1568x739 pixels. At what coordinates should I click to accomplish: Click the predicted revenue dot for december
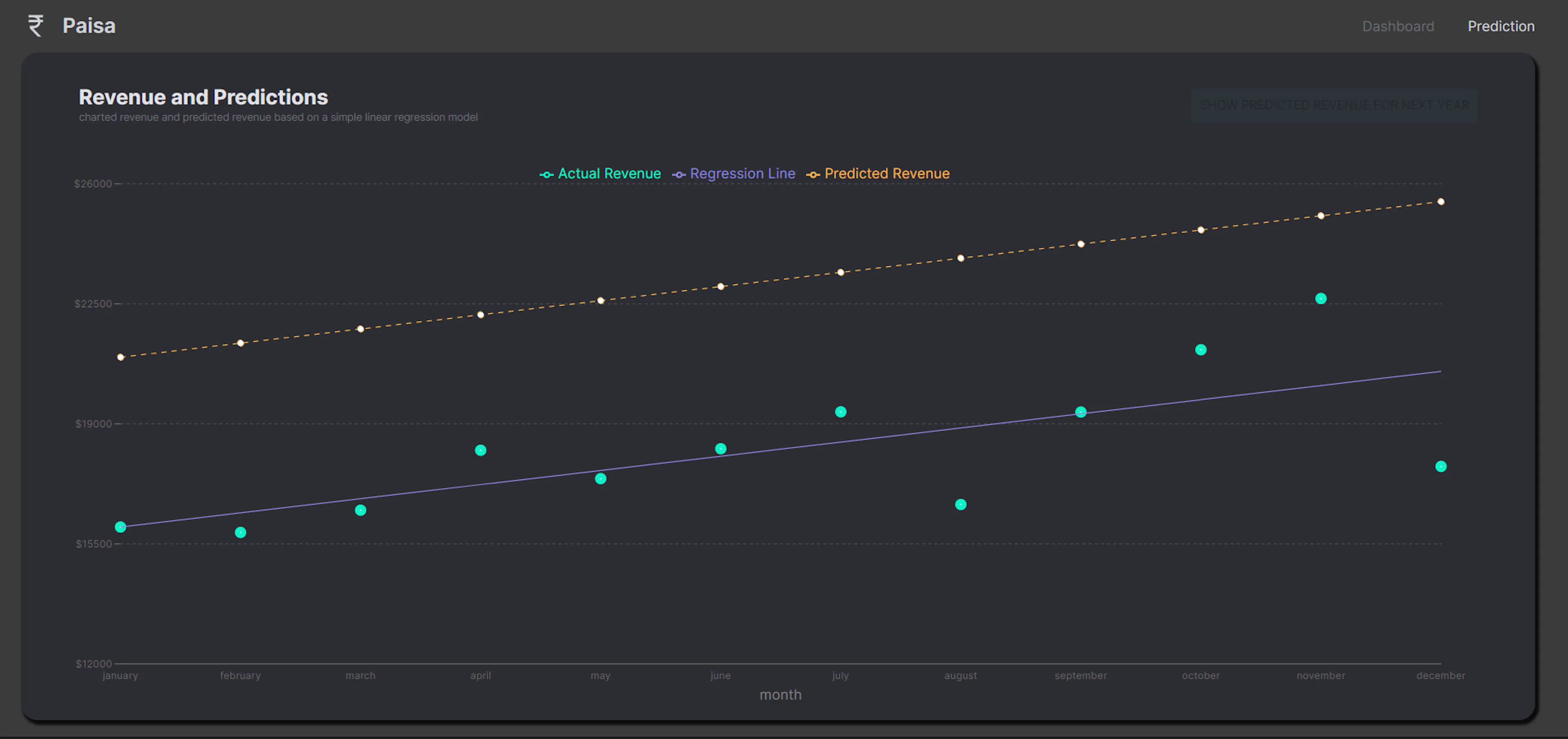(1440, 201)
